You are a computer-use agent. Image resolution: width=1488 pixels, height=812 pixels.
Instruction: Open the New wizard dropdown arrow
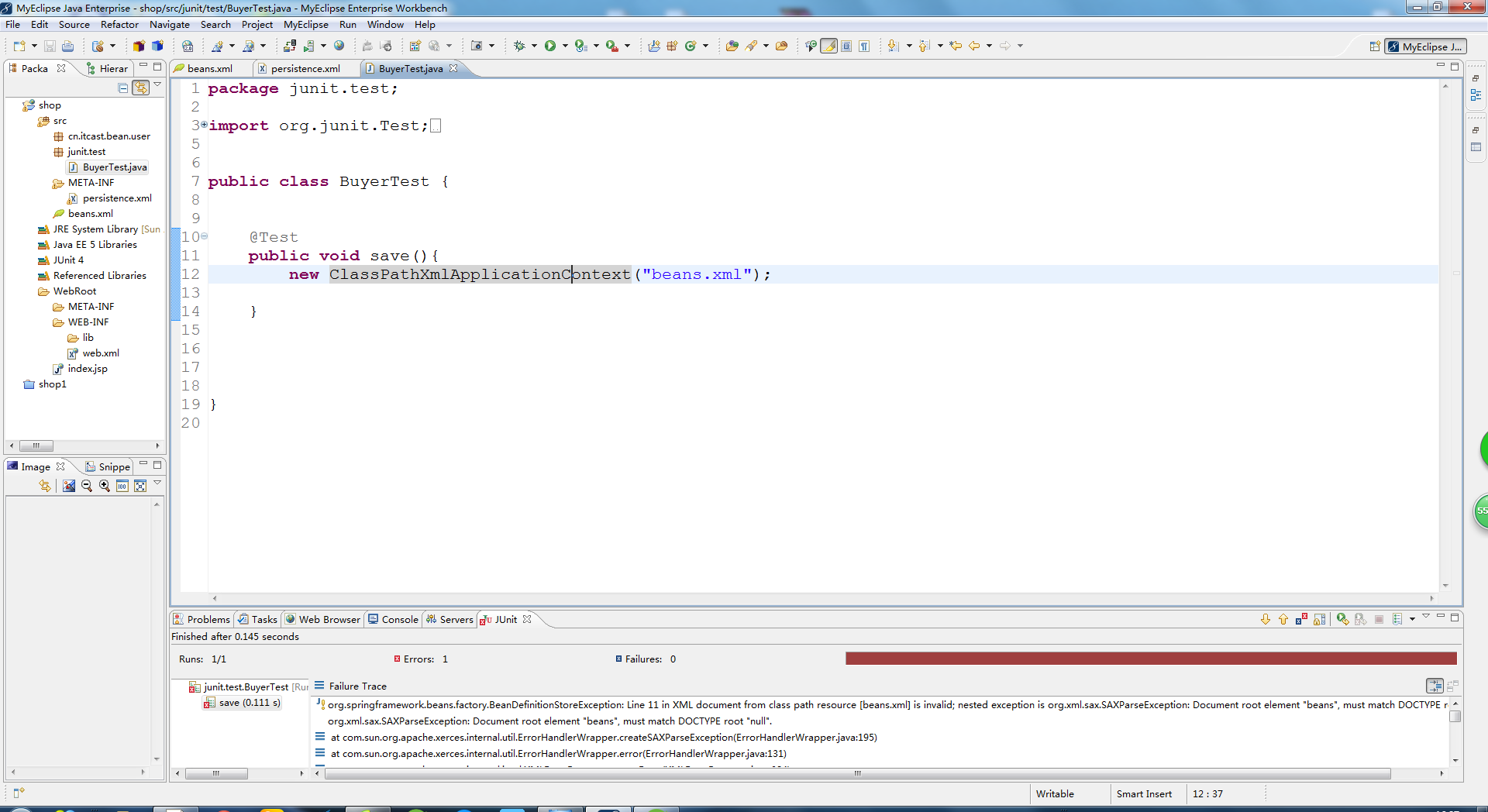coord(34,46)
